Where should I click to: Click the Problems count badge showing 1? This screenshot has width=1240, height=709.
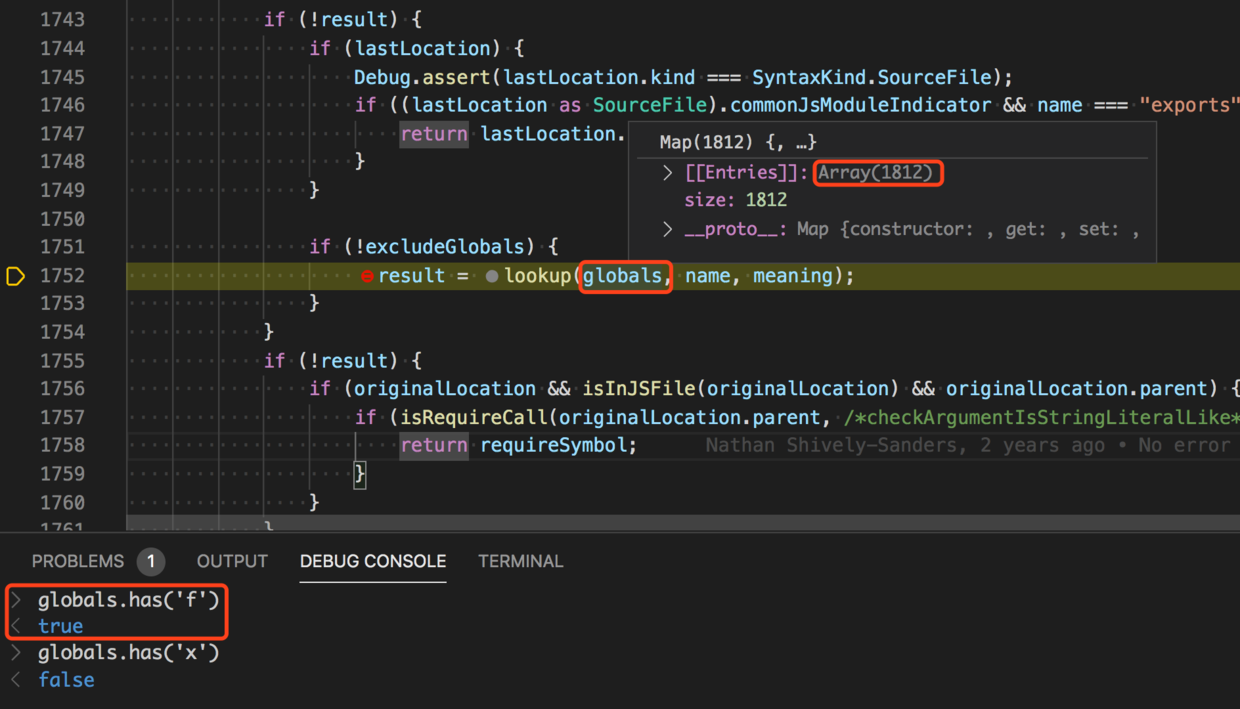pos(151,561)
